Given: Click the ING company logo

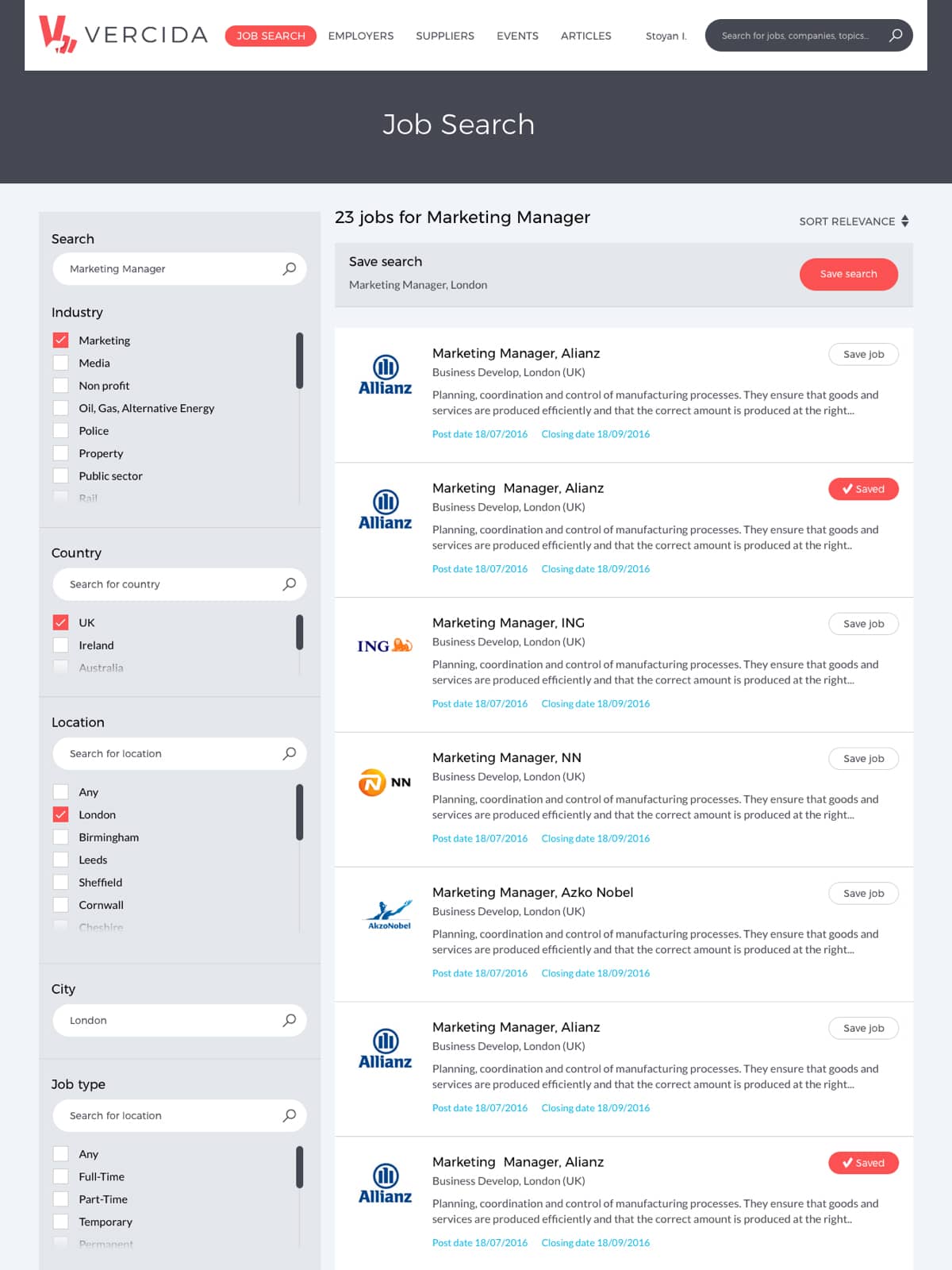Looking at the screenshot, I should pyautogui.click(x=385, y=646).
